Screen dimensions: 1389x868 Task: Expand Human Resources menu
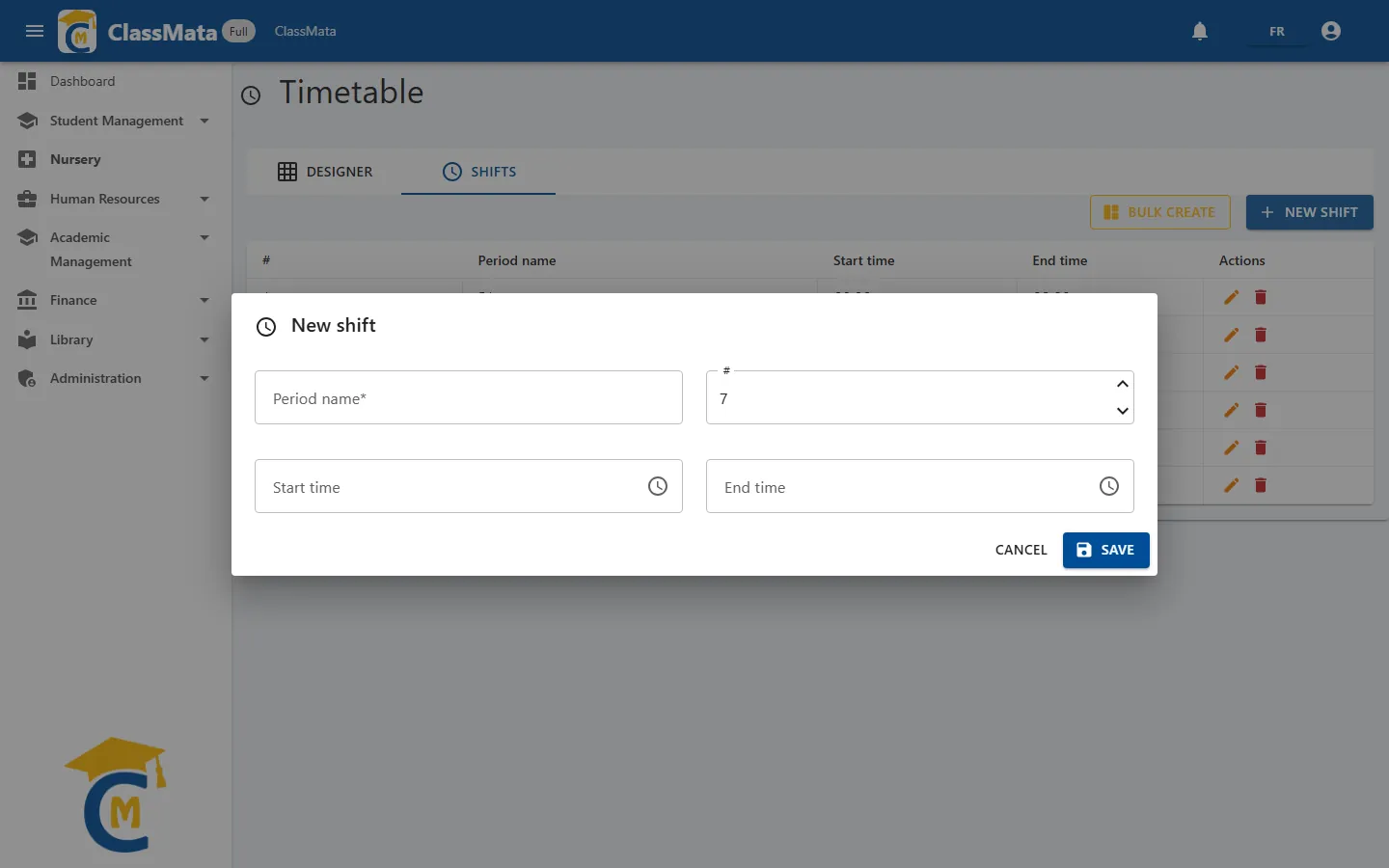coord(204,199)
